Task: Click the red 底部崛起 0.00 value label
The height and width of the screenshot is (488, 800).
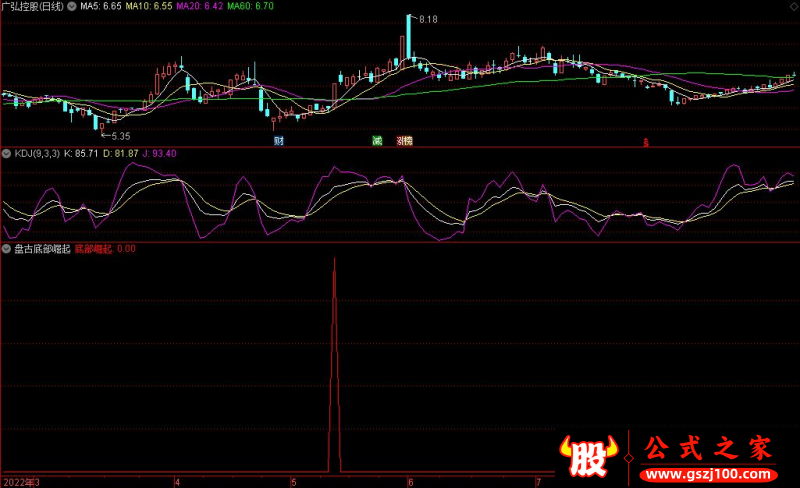Action: [x=105, y=249]
